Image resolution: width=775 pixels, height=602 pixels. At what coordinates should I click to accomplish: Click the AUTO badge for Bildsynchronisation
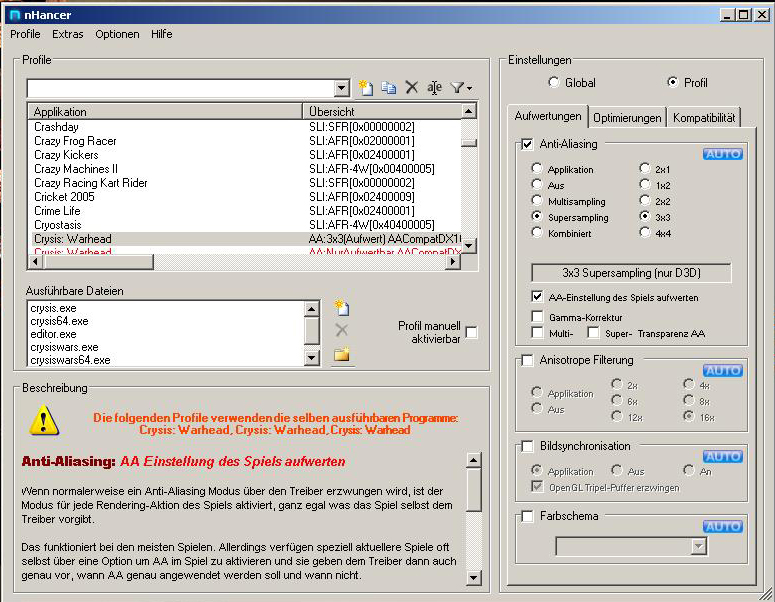(x=723, y=457)
